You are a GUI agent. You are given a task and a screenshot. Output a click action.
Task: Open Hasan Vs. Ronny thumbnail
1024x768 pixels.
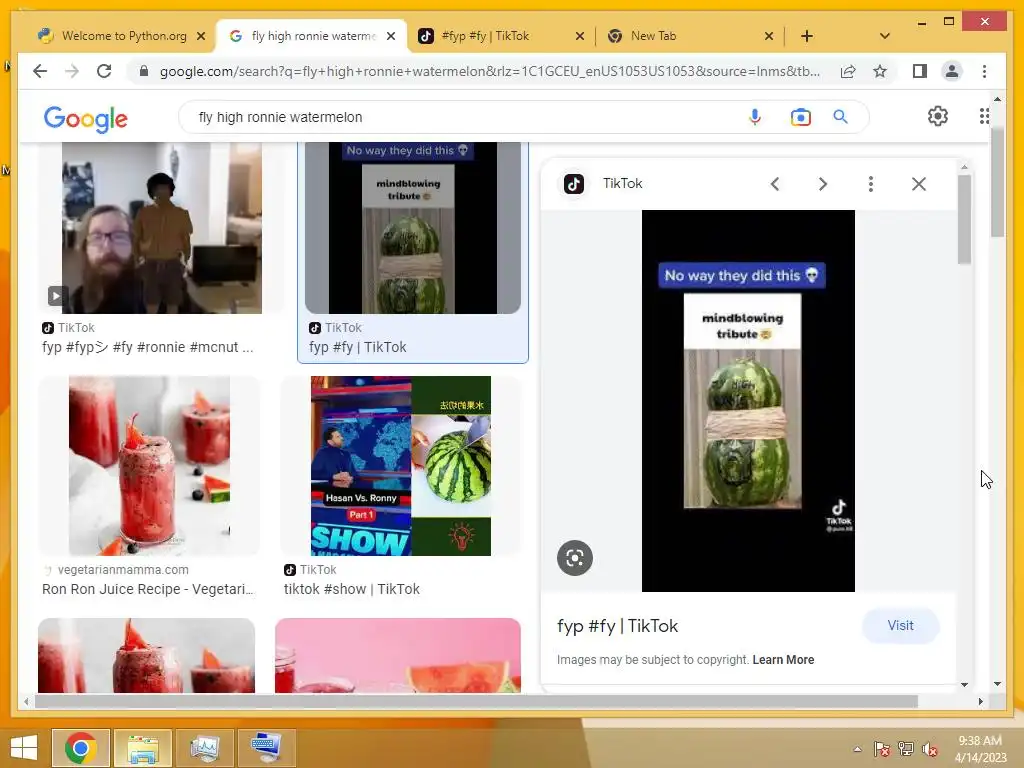(401, 466)
